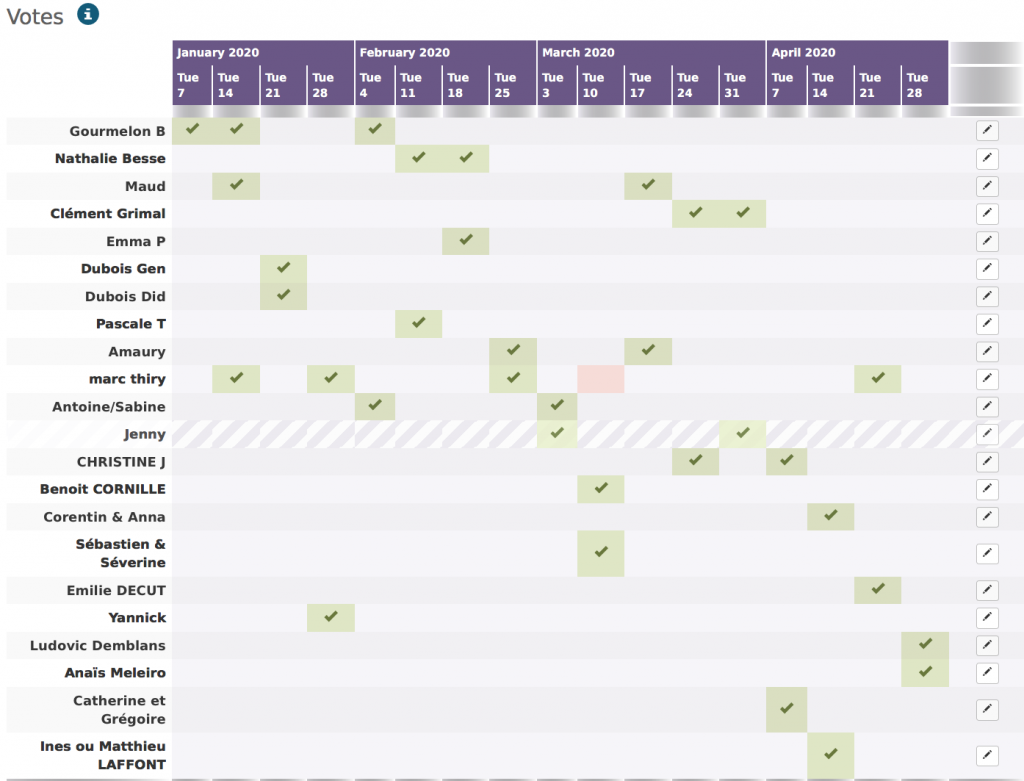This screenshot has width=1024, height=781.
Task: Edit Ines ou Matthieu LAFFONT's row
Action: coord(987,756)
